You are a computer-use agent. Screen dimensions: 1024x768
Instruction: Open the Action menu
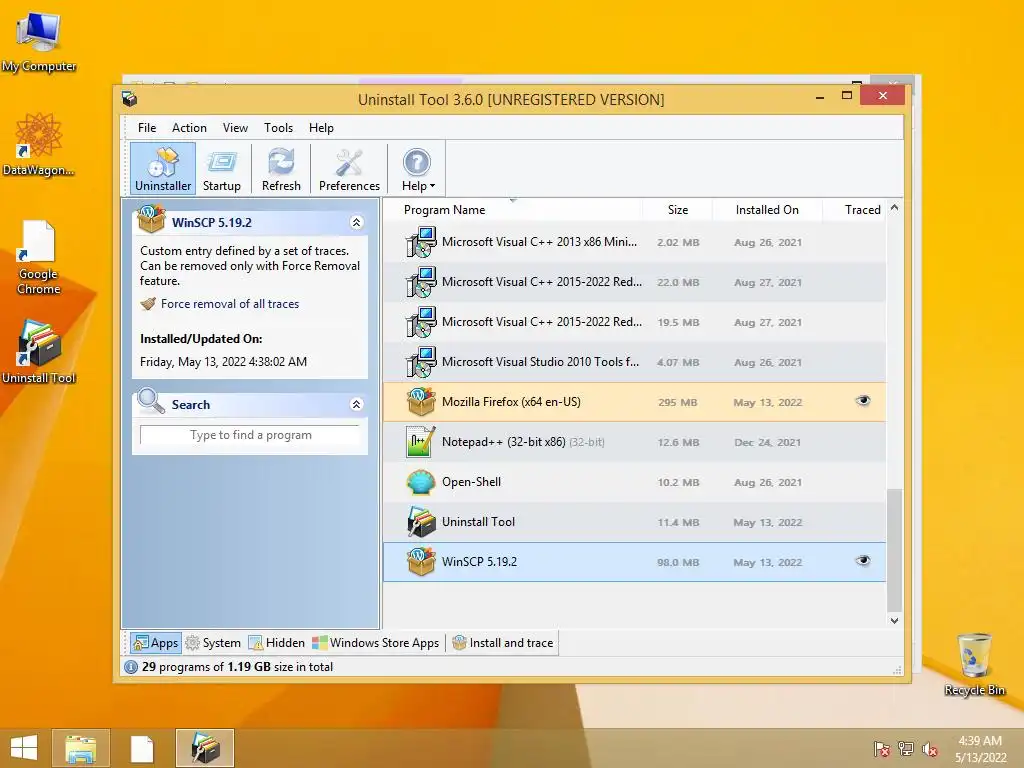click(x=189, y=128)
